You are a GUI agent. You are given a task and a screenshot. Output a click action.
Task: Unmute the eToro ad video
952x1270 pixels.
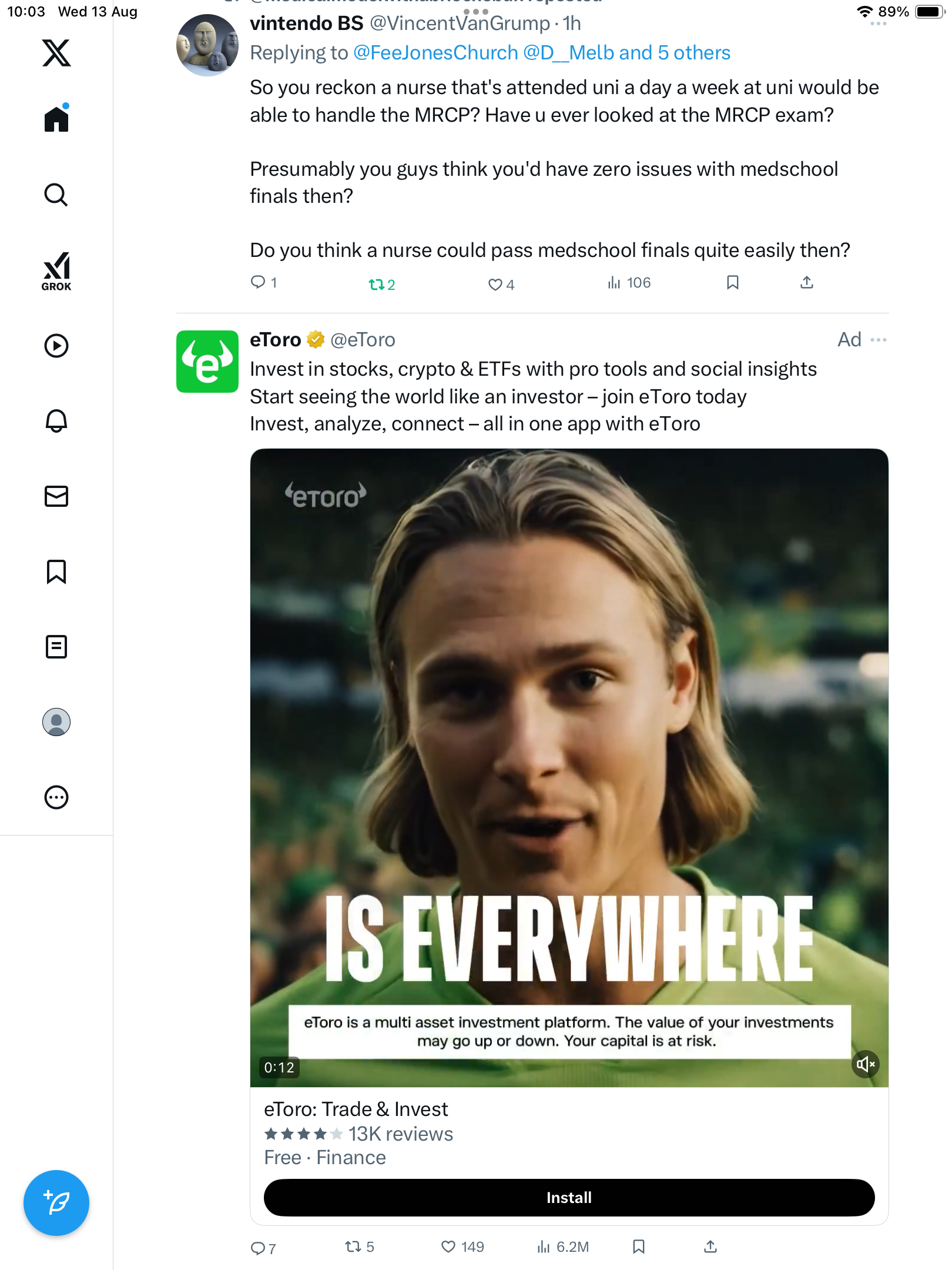pyautogui.click(x=865, y=1064)
